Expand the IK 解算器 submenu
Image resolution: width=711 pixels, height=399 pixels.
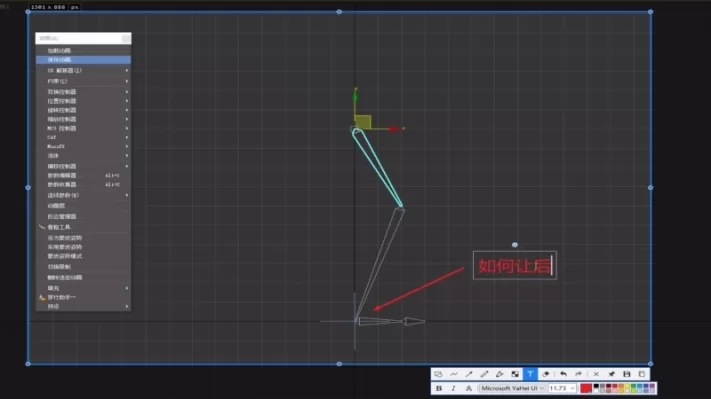pyautogui.click(x=83, y=70)
